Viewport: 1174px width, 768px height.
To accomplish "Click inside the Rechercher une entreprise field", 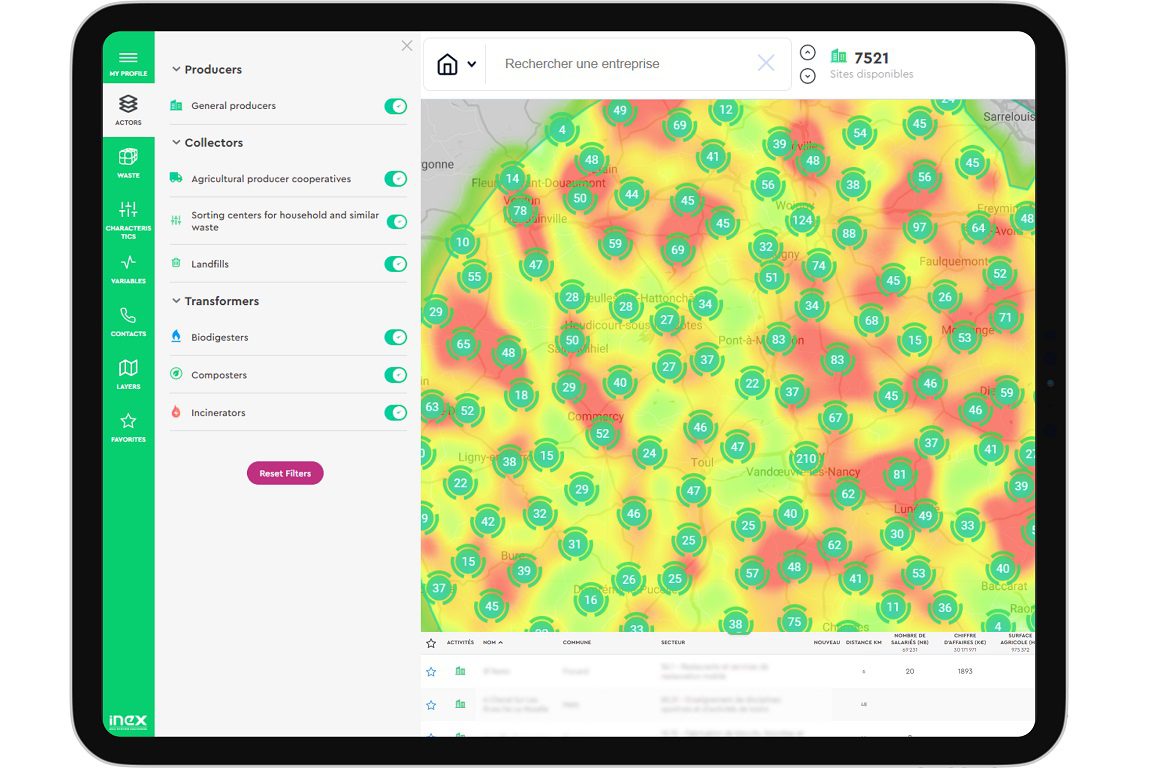I will click(620, 63).
